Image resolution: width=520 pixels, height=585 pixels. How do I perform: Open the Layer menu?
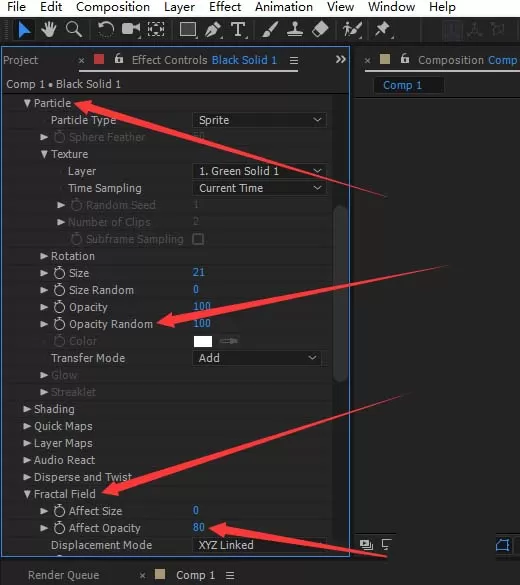(179, 7)
